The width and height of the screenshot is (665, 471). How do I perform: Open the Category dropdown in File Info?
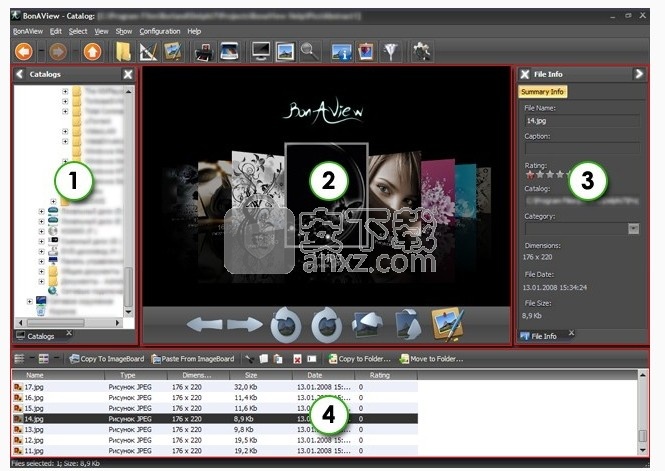click(633, 229)
